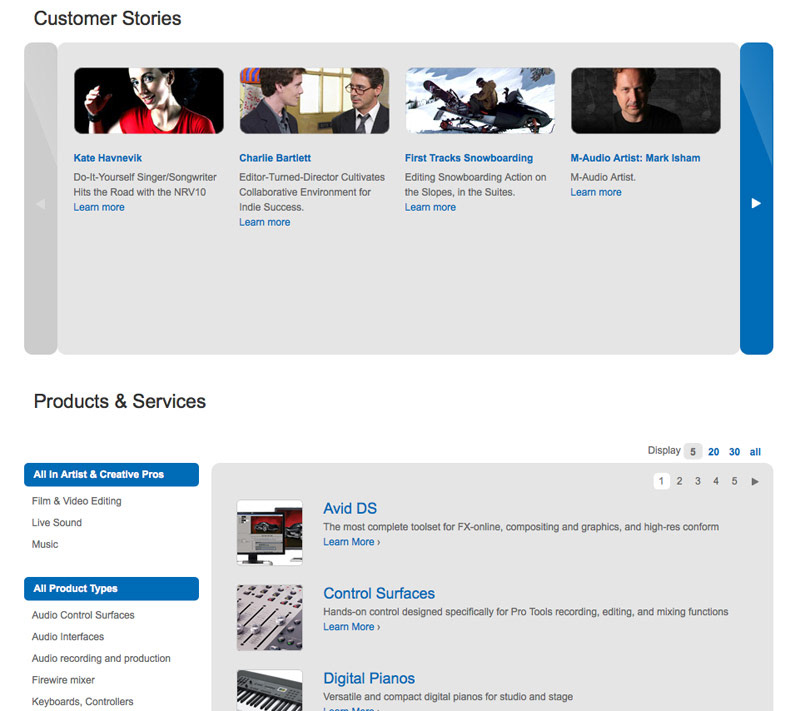Set display count to 20

pyautogui.click(x=713, y=452)
